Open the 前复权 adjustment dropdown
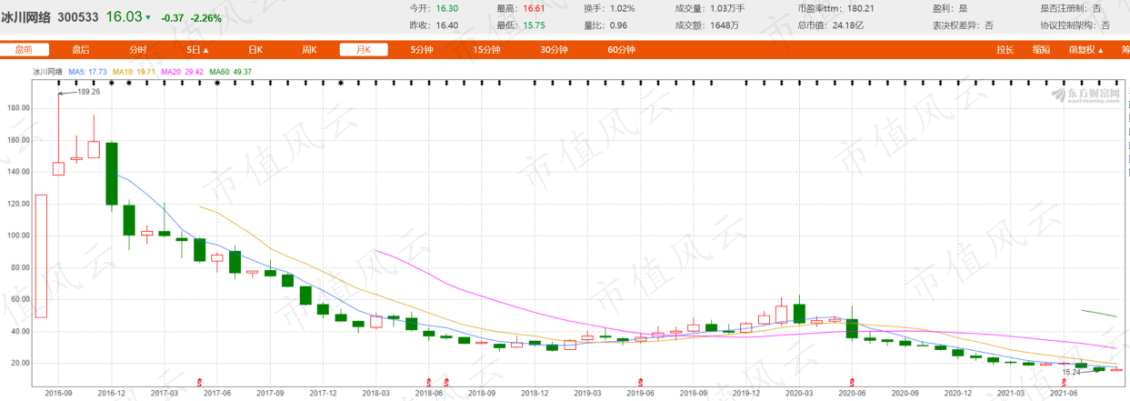Viewport: 1130px width, 401px height. [x=1085, y=50]
